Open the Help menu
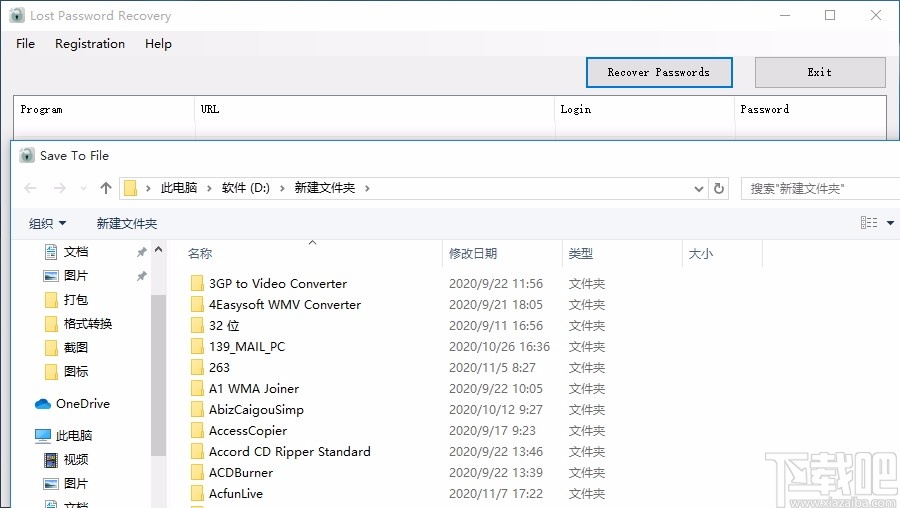 (158, 44)
